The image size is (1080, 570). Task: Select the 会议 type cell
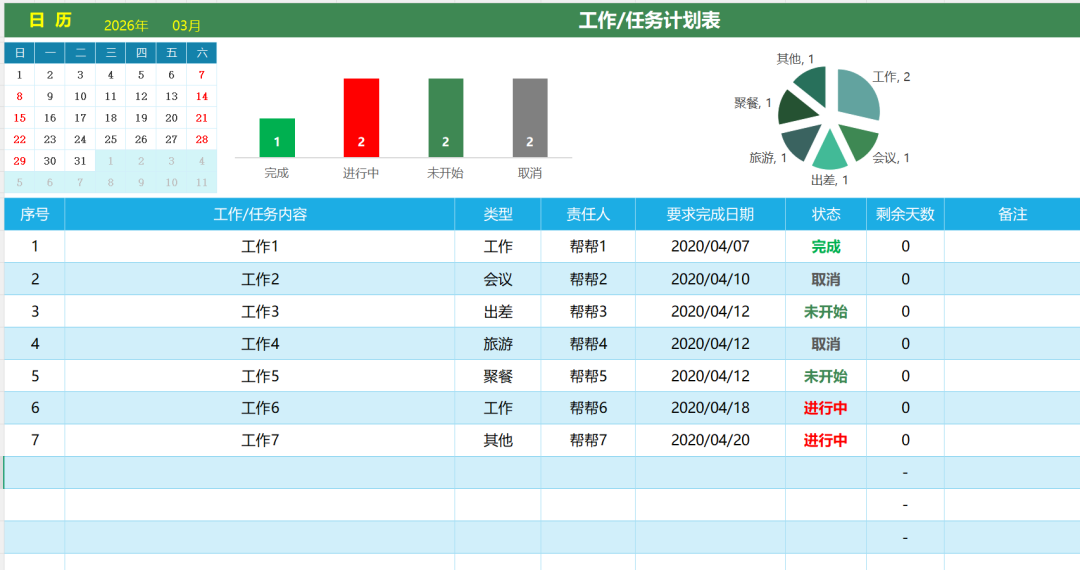(498, 279)
